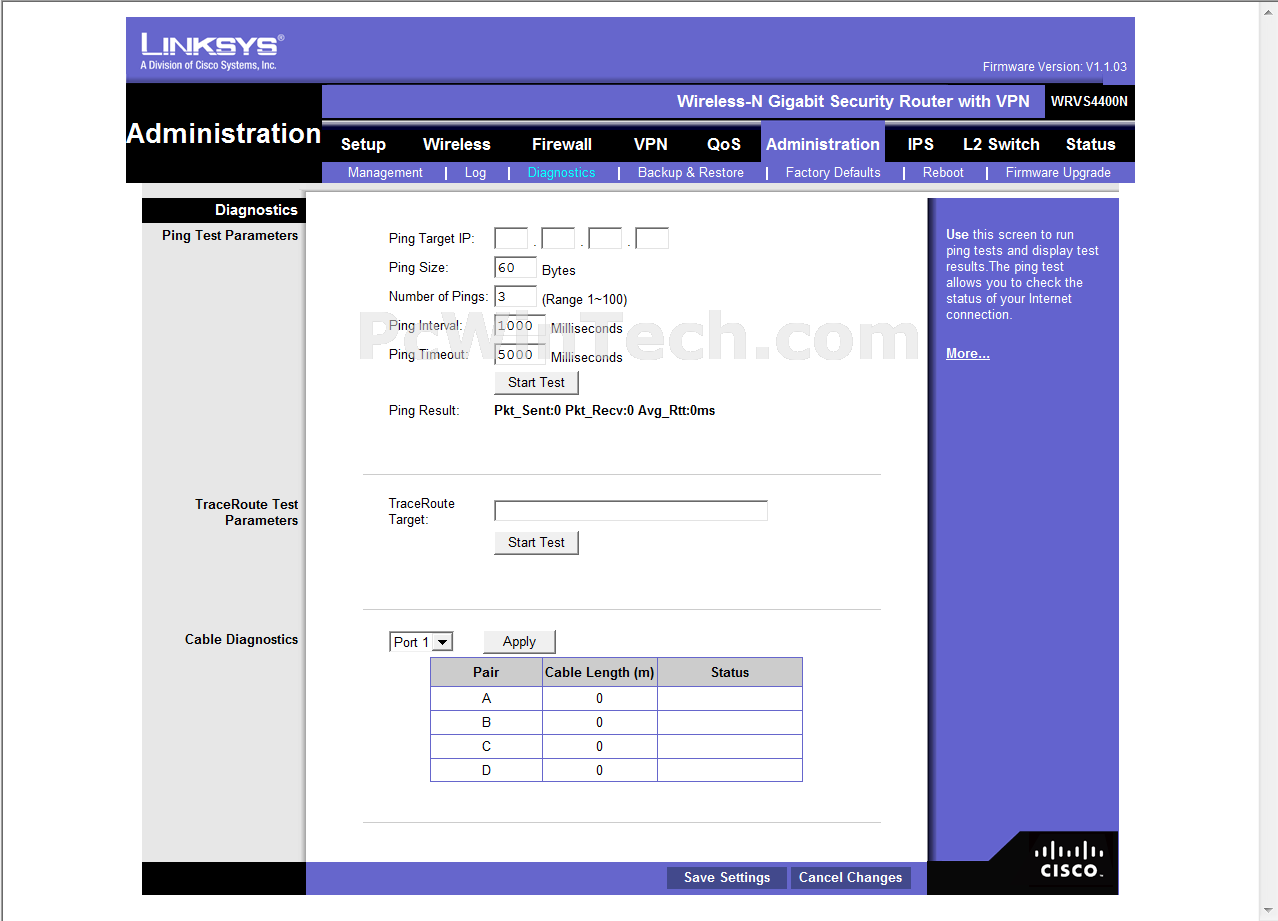1278x921 pixels.
Task: Open the Setup tab
Action: [x=363, y=144]
